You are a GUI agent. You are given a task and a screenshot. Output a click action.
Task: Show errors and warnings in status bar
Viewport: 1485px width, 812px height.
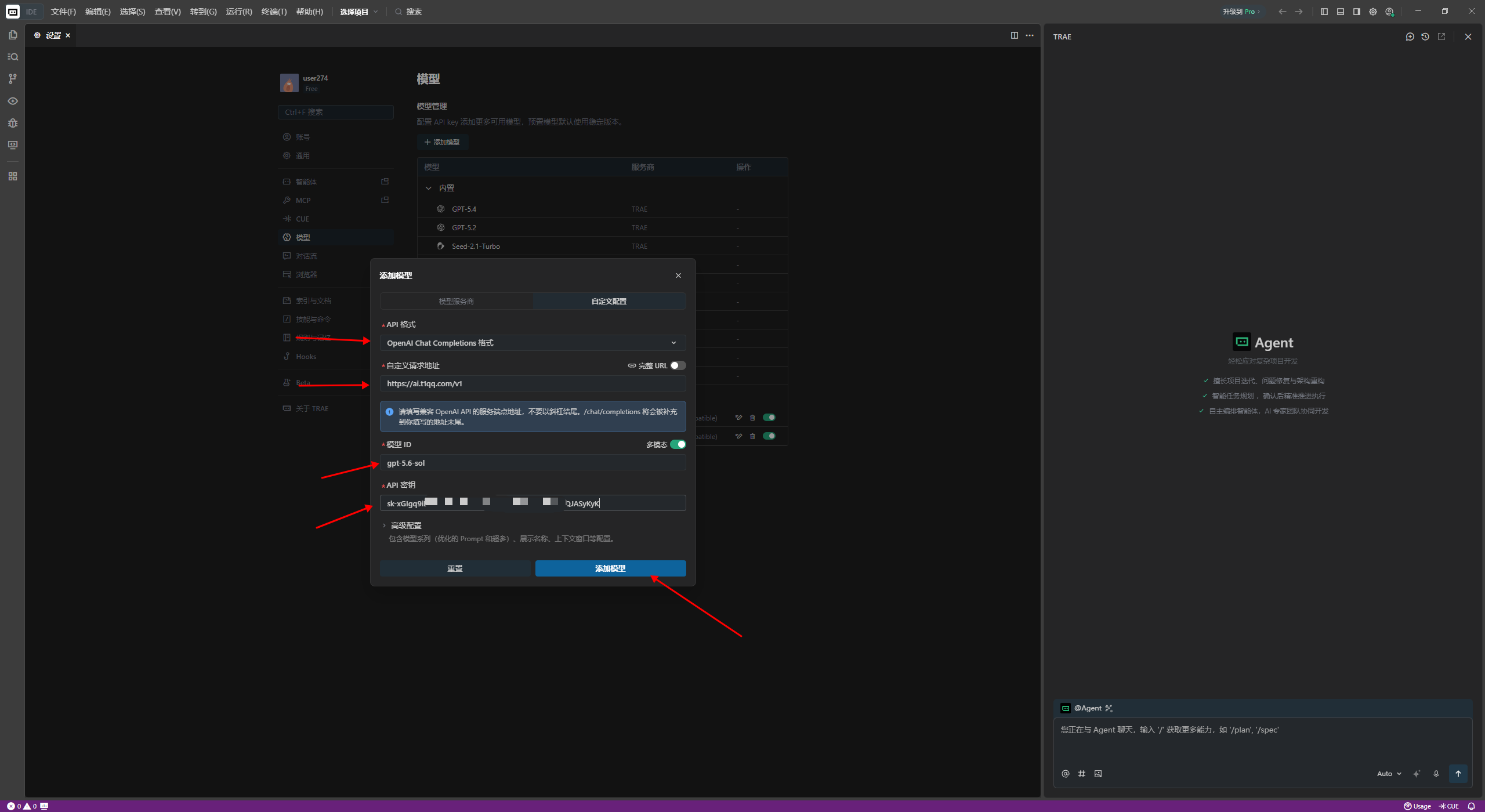click(22, 806)
